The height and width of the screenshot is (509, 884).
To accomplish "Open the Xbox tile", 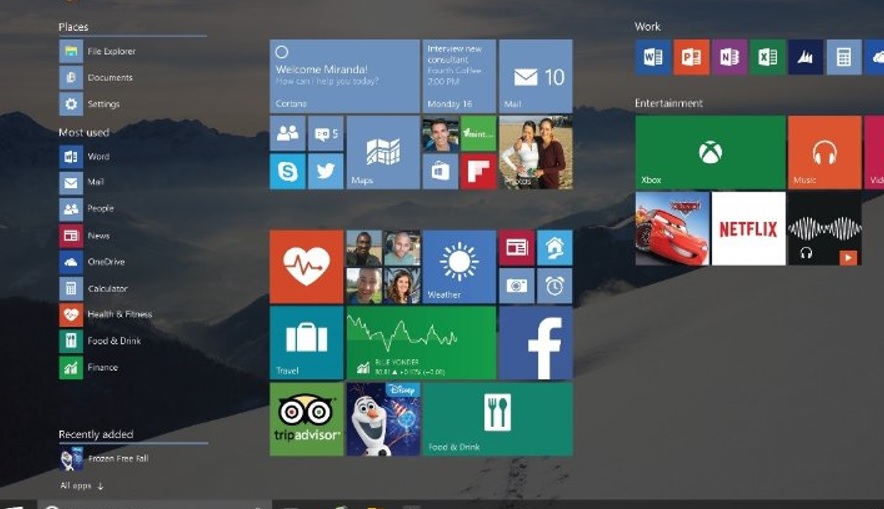I will pyautogui.click(x=710, y=152).
